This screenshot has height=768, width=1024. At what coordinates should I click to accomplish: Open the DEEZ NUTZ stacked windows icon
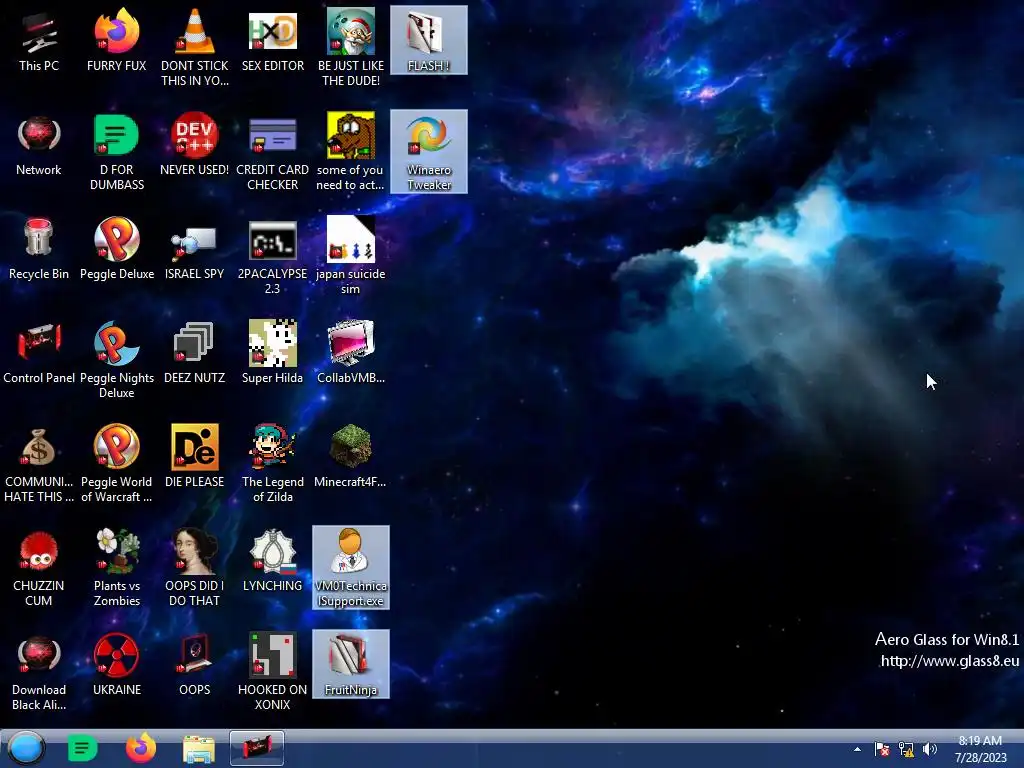195,353
